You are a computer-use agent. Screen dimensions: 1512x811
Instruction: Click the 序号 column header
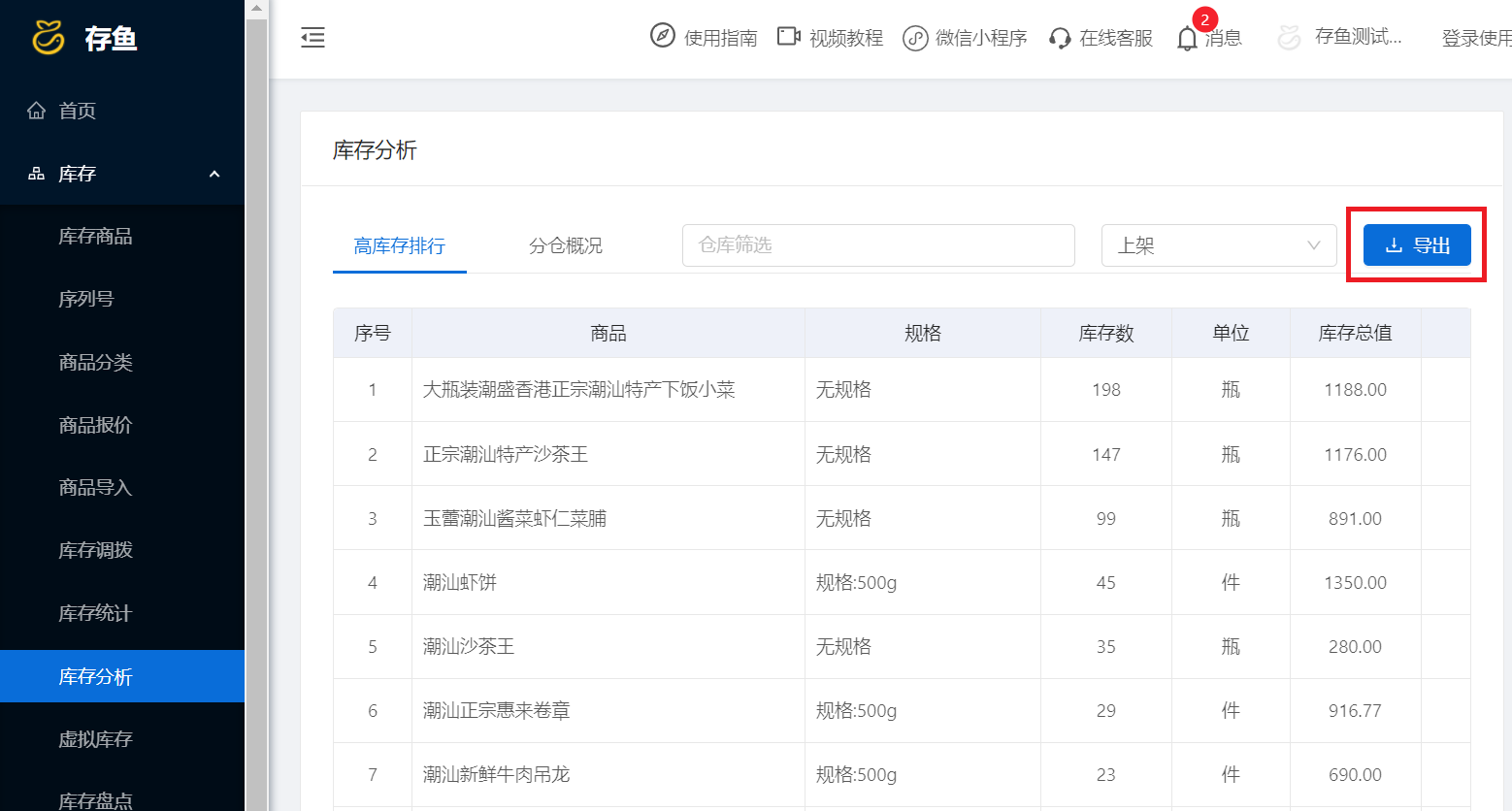click(373, 334)
